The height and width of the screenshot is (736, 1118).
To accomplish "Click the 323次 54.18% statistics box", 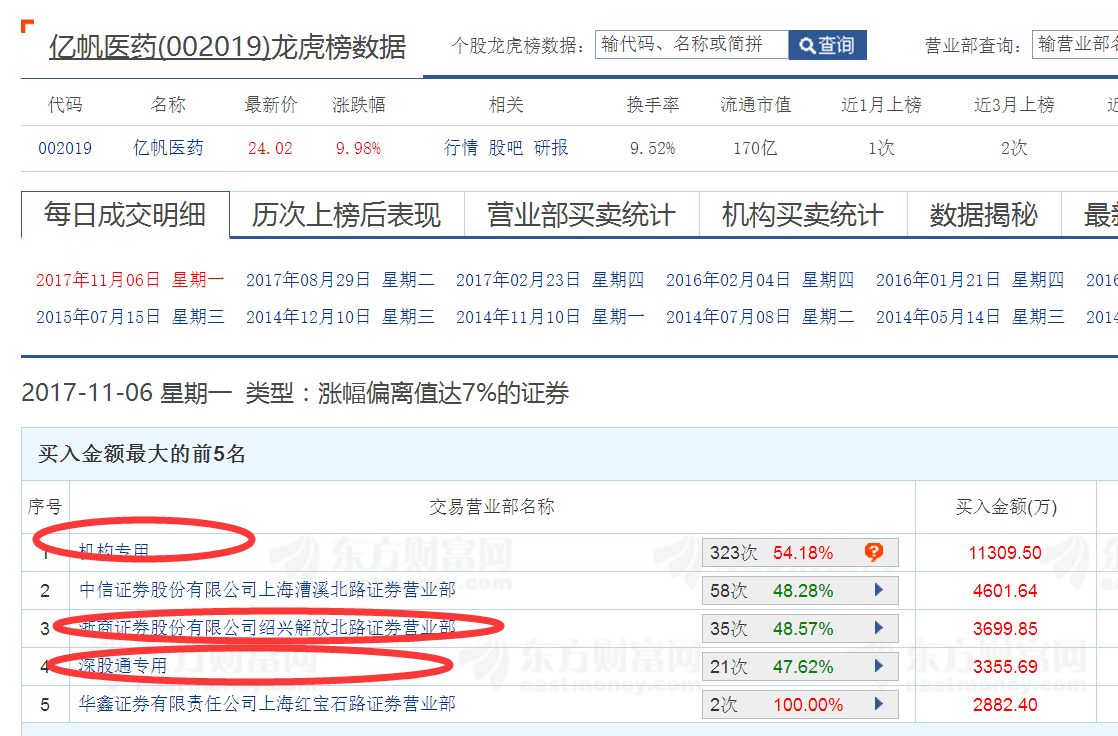I will (x=800, y=552).
